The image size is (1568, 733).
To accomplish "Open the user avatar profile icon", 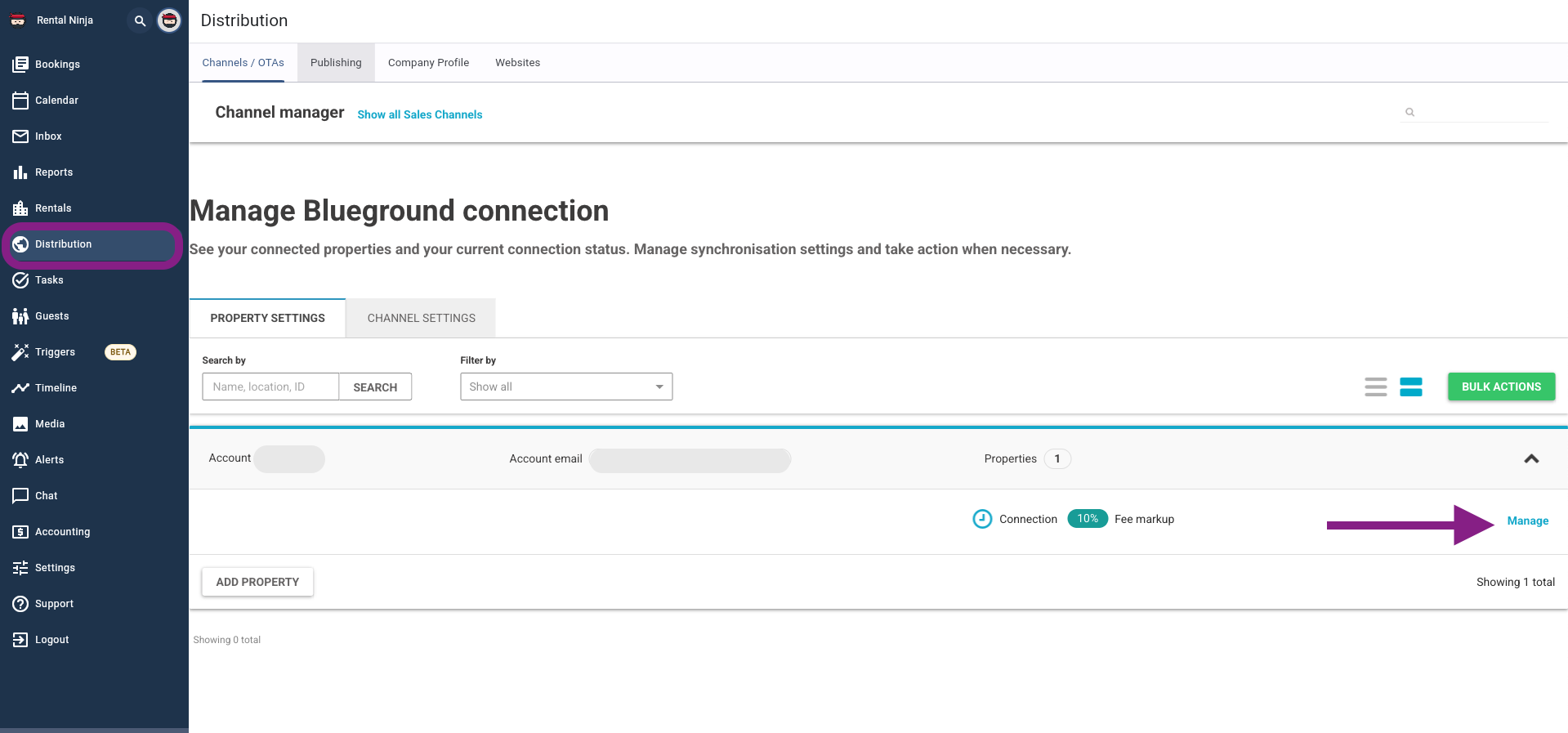I will click(x=169, y=20).
